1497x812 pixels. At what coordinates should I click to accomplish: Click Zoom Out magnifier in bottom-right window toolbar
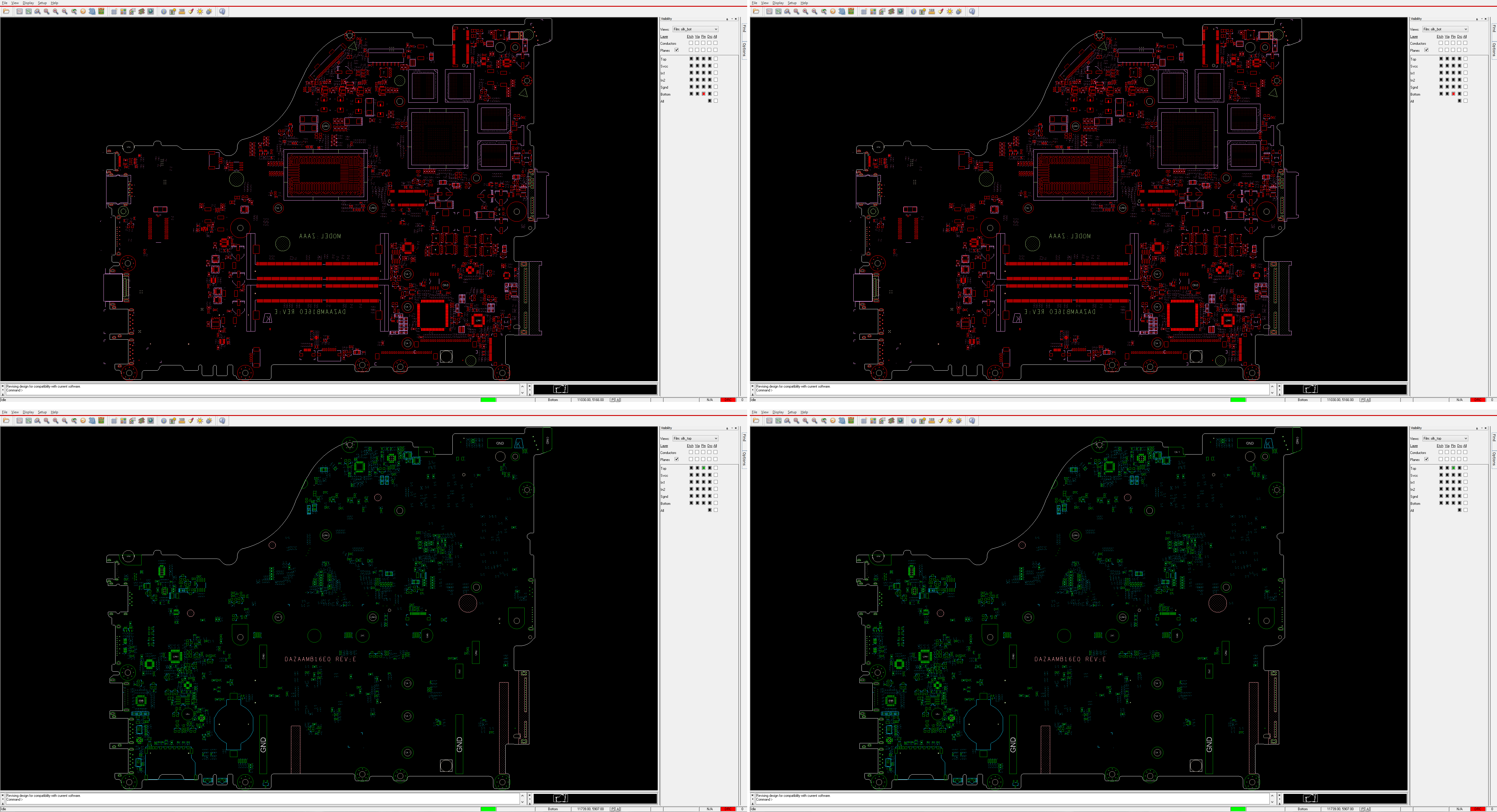[814, 421]
